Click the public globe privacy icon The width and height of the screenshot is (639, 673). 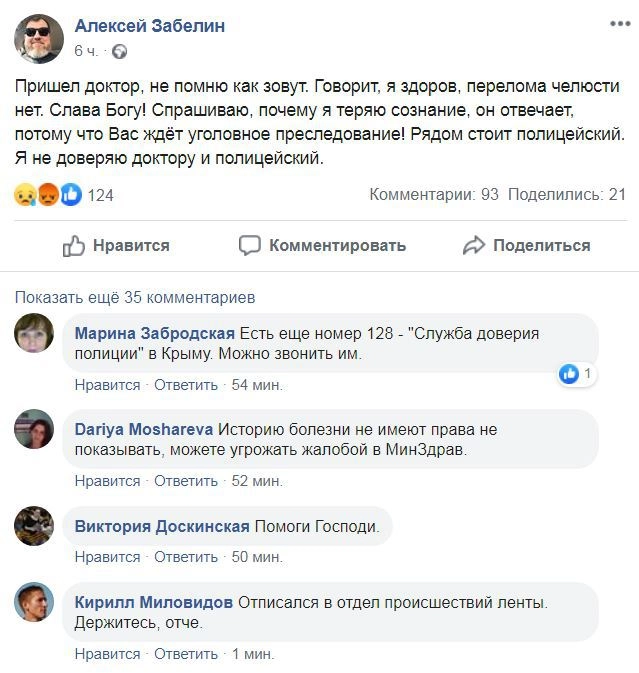click(x=120, y=50)
